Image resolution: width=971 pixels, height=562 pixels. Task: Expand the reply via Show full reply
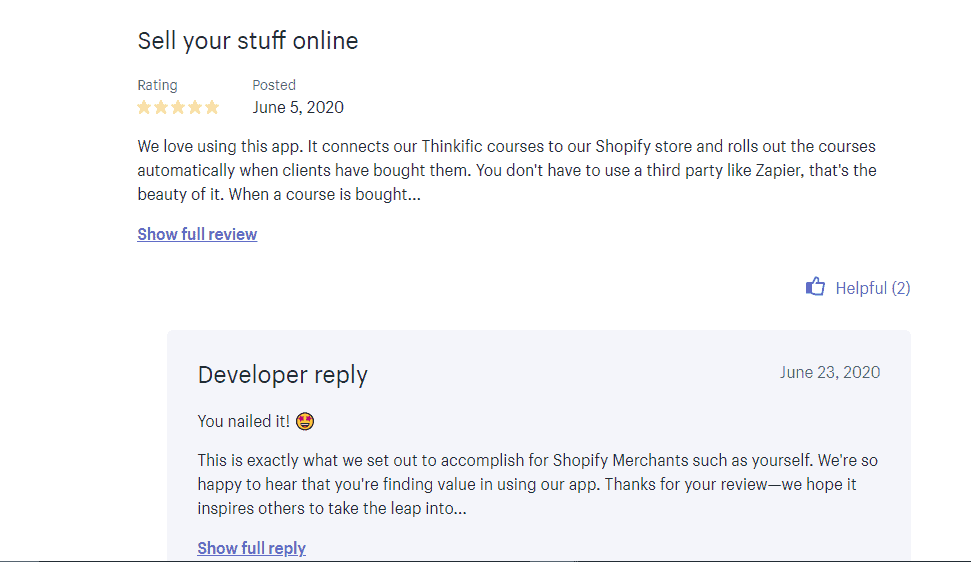(x=251, y=548)
